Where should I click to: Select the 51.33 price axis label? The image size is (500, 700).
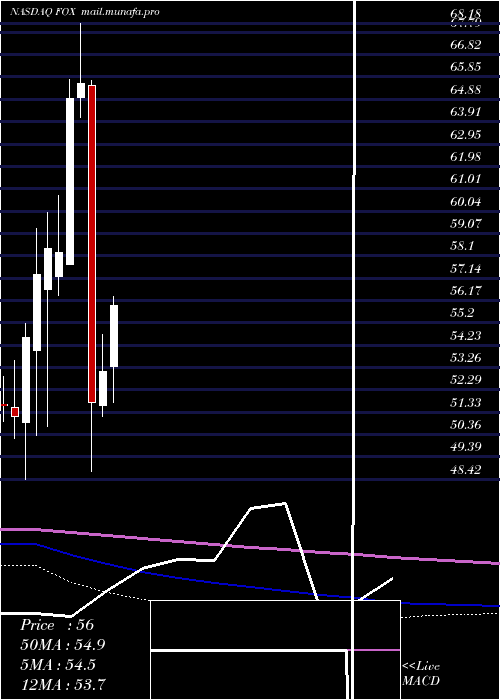(466, 402)
